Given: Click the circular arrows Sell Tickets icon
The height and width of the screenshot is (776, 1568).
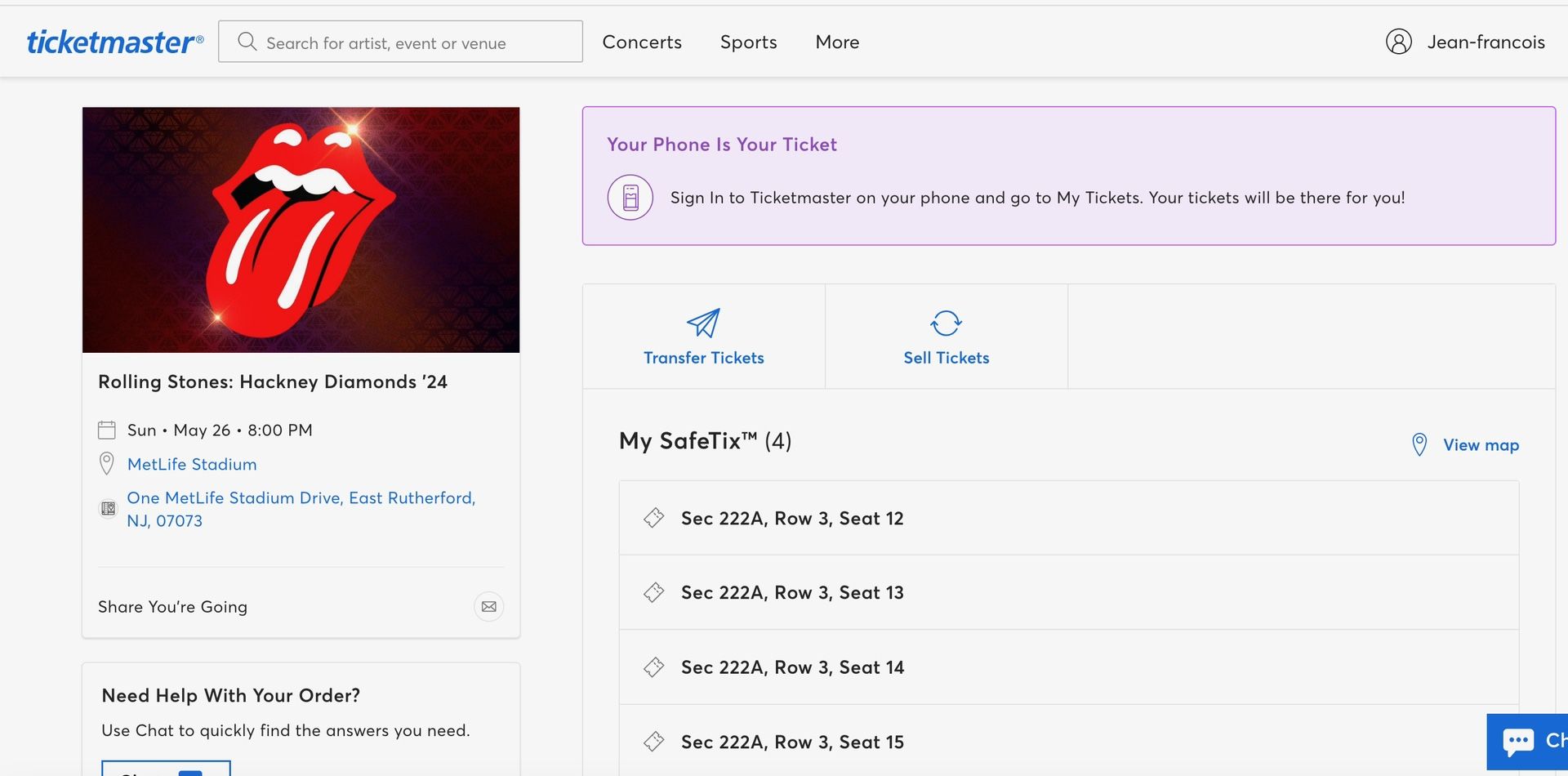Looking at the screenshot, I should pyautogui.click(x=947, y=323).
